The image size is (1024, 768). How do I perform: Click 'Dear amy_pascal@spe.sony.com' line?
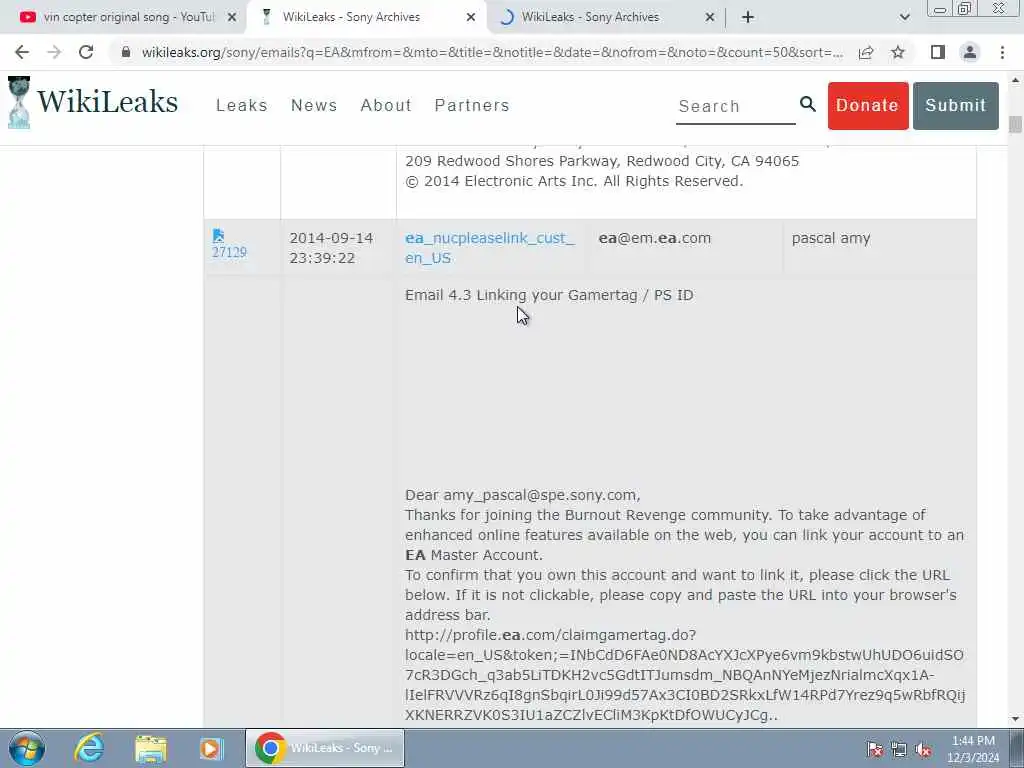pyautogui.click(x=522, y=495)
